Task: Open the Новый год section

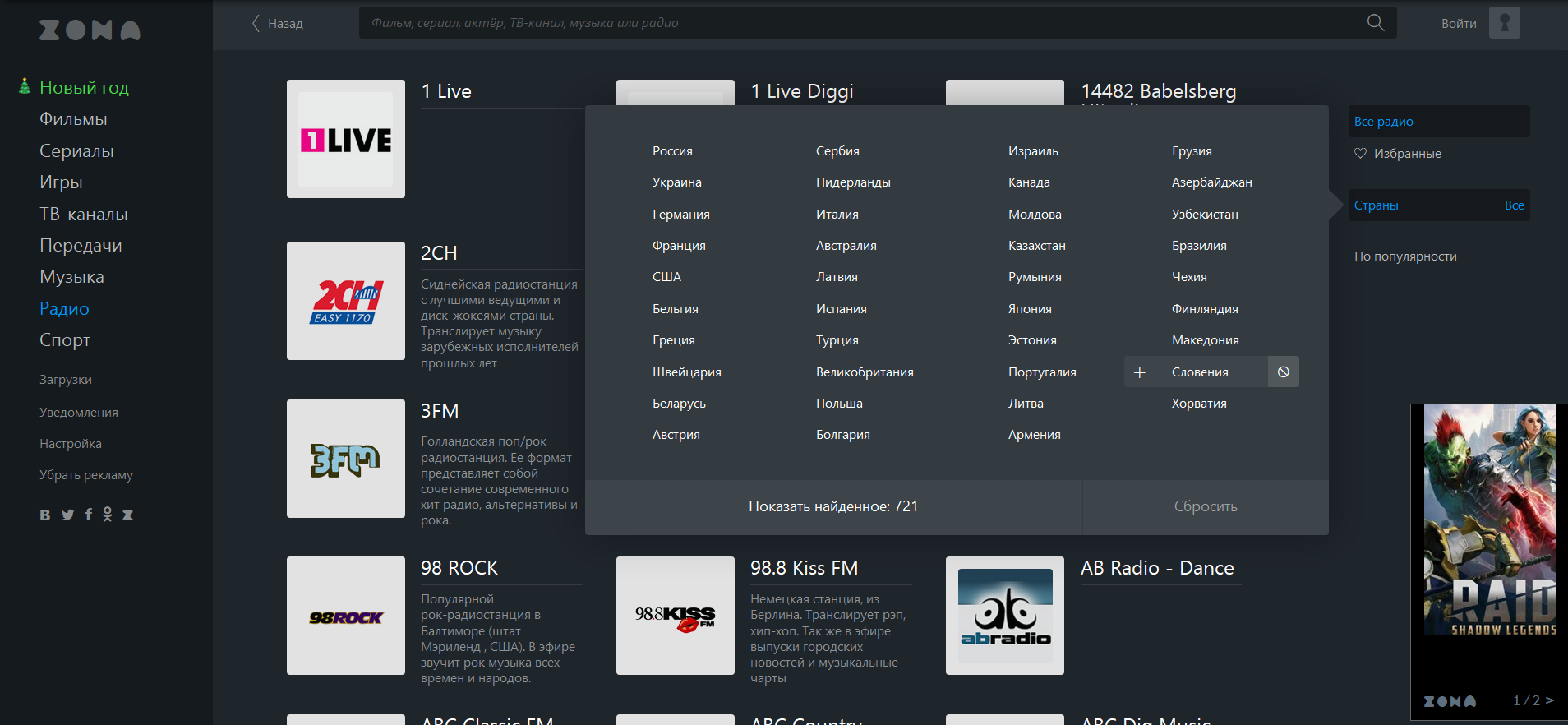Action: [84, 87]
